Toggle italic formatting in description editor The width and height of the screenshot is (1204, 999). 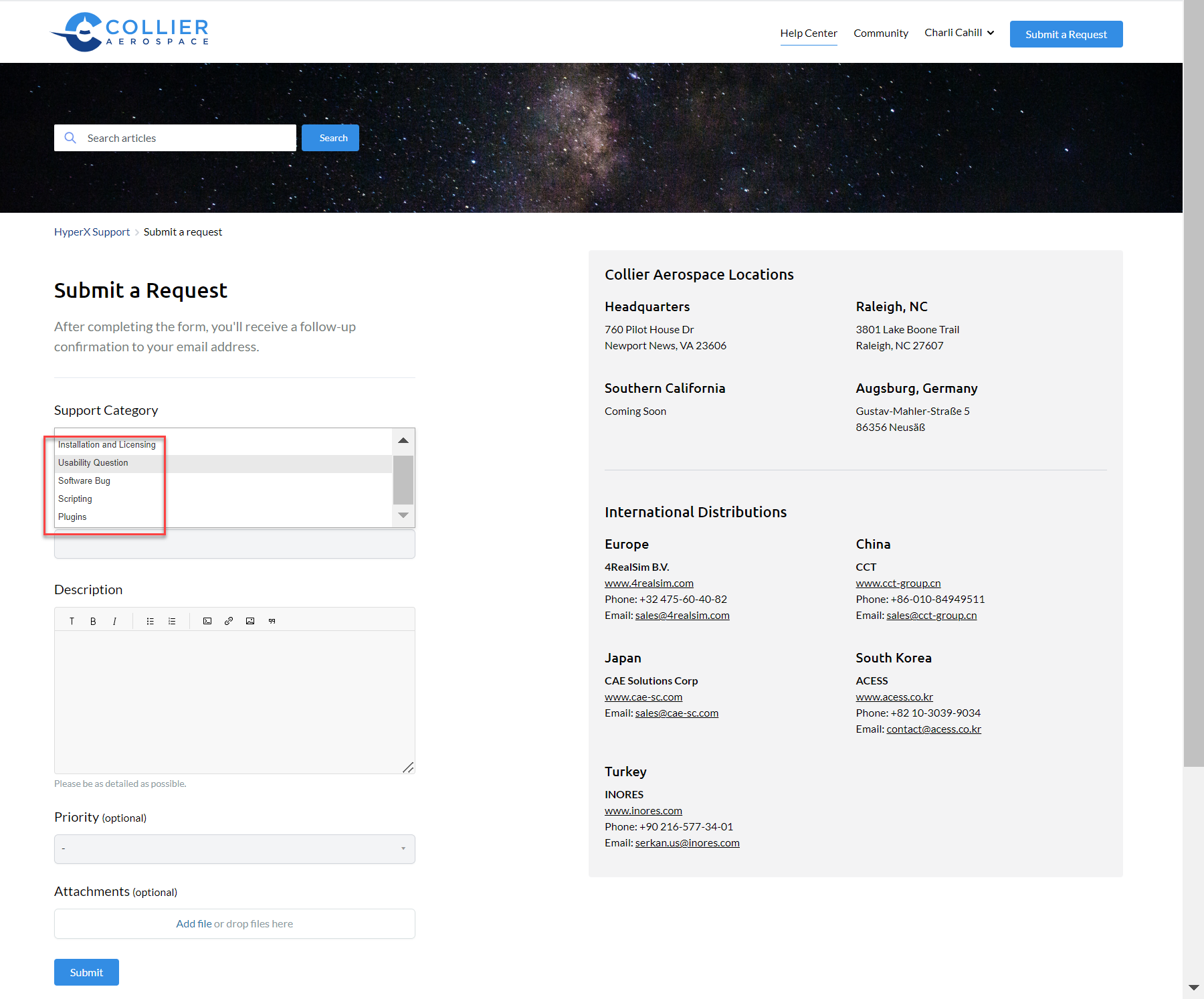pos(114,621)
